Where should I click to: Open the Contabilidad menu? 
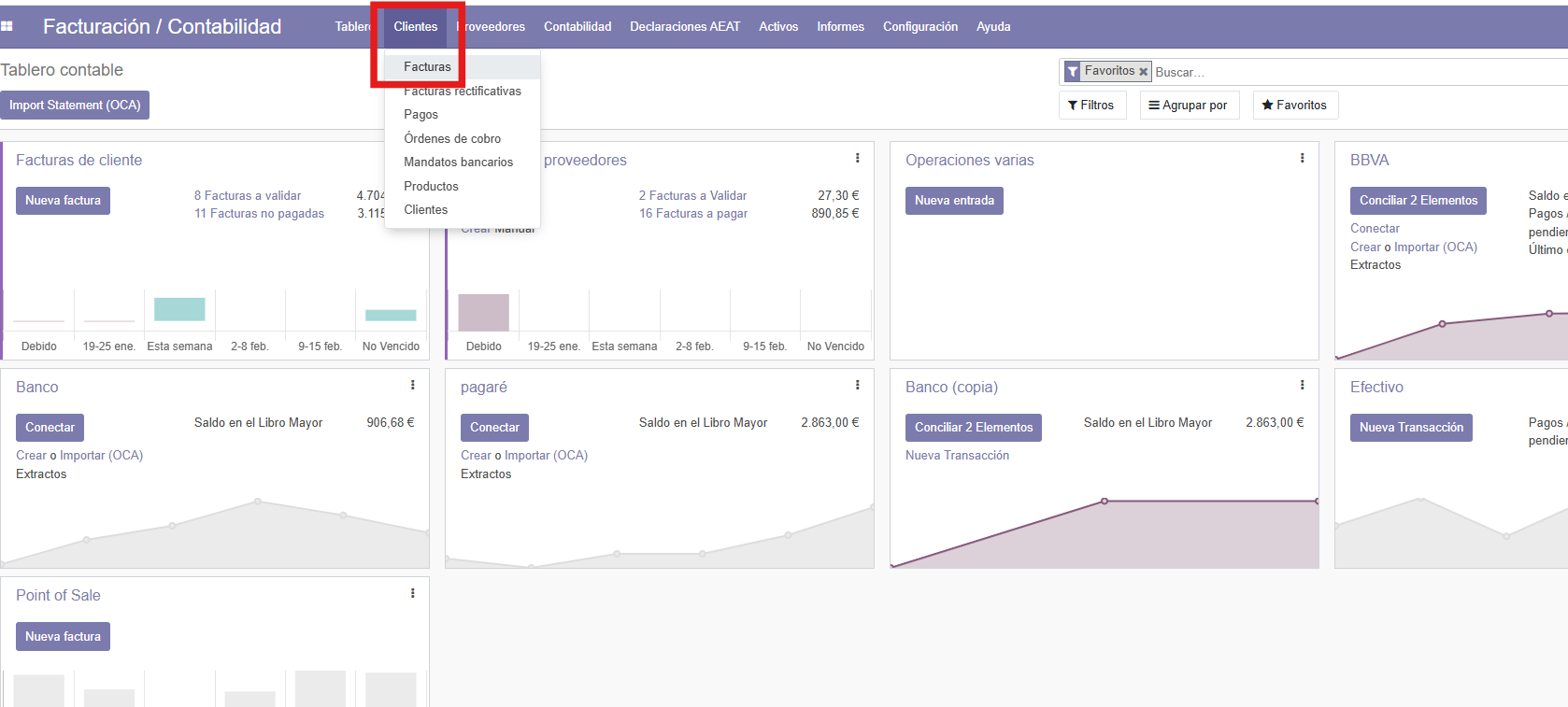tap(577, 27)
